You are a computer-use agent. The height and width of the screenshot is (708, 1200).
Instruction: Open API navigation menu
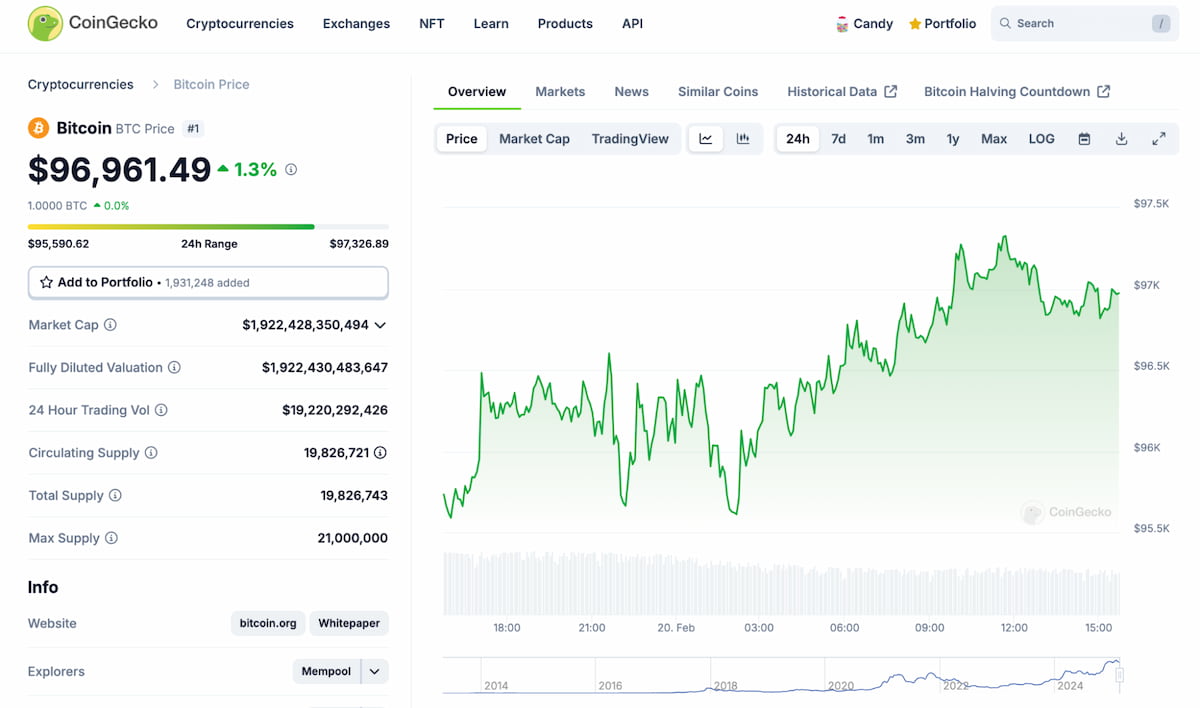(x=633, y=24)
